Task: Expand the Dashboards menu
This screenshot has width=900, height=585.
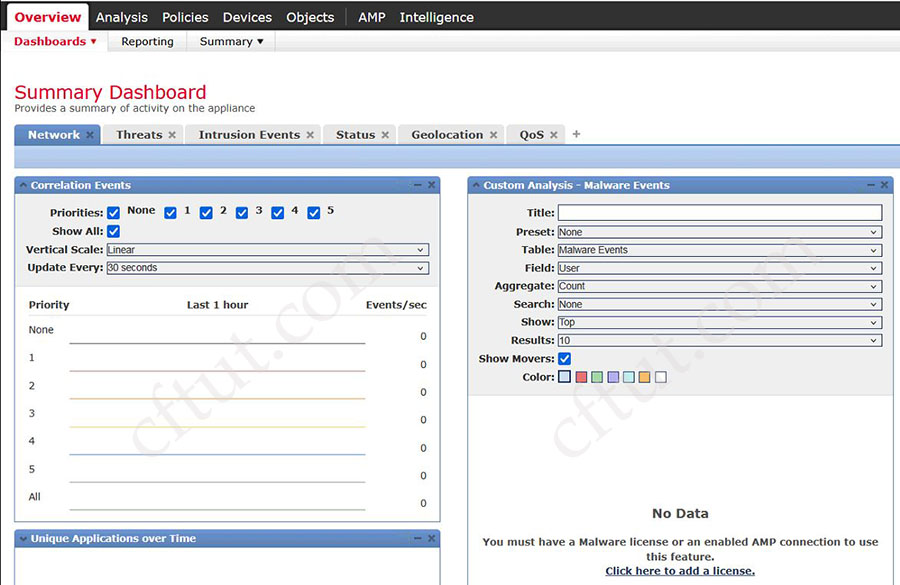Action: click(55, 41)
